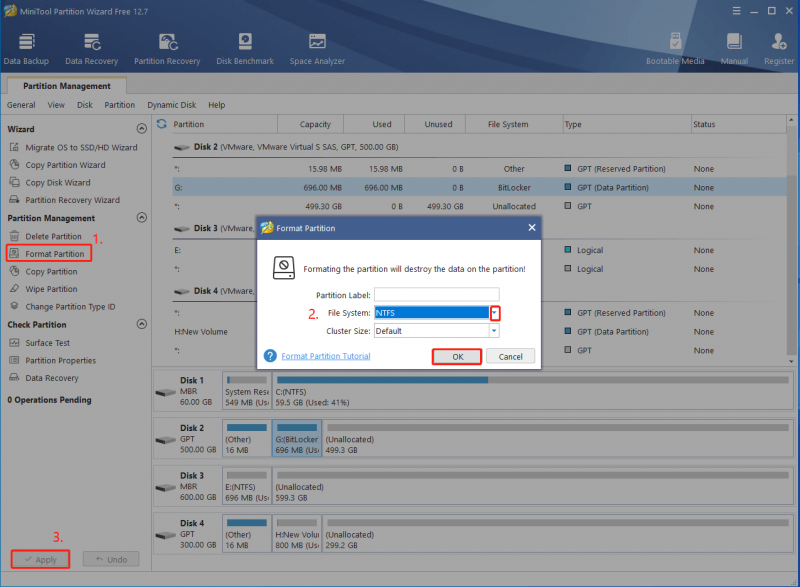Image resolution: width=800 pixels, height=587 pixels.
Task: Choose Copy Partition in sidebar
Action: point(44,271)
